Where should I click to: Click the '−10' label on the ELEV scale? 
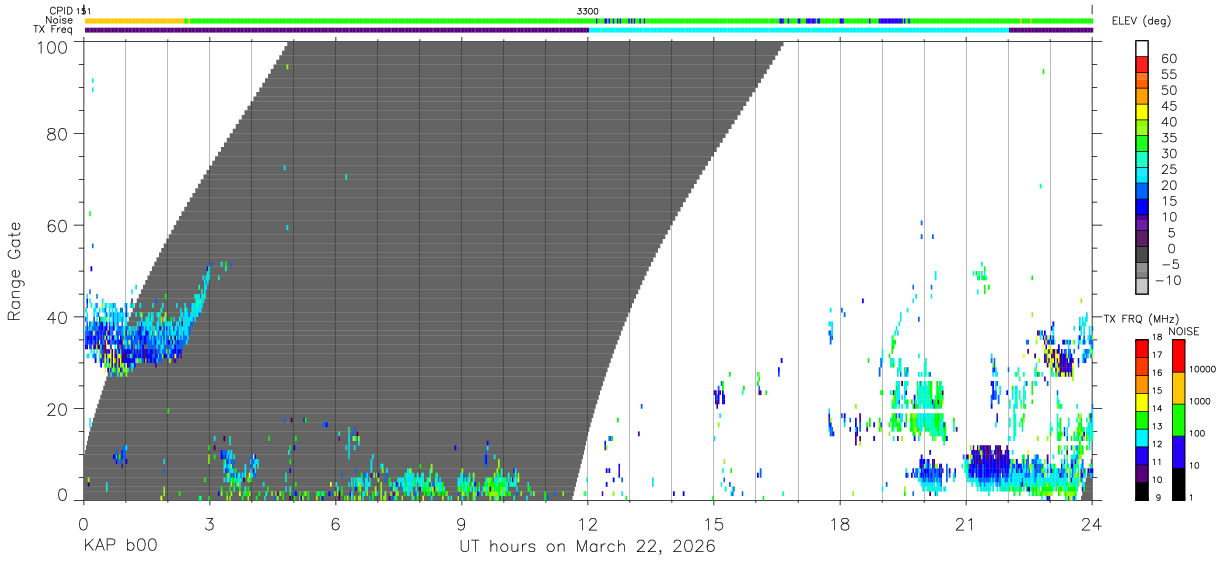coord(1168,280)
